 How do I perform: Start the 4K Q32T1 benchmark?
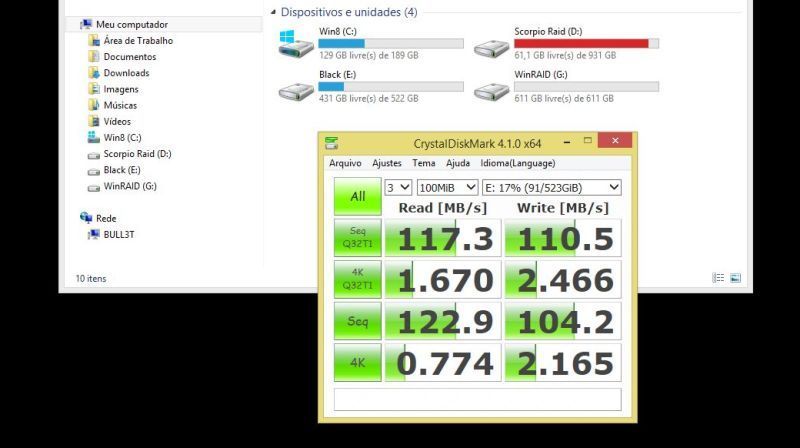point(357,279)
